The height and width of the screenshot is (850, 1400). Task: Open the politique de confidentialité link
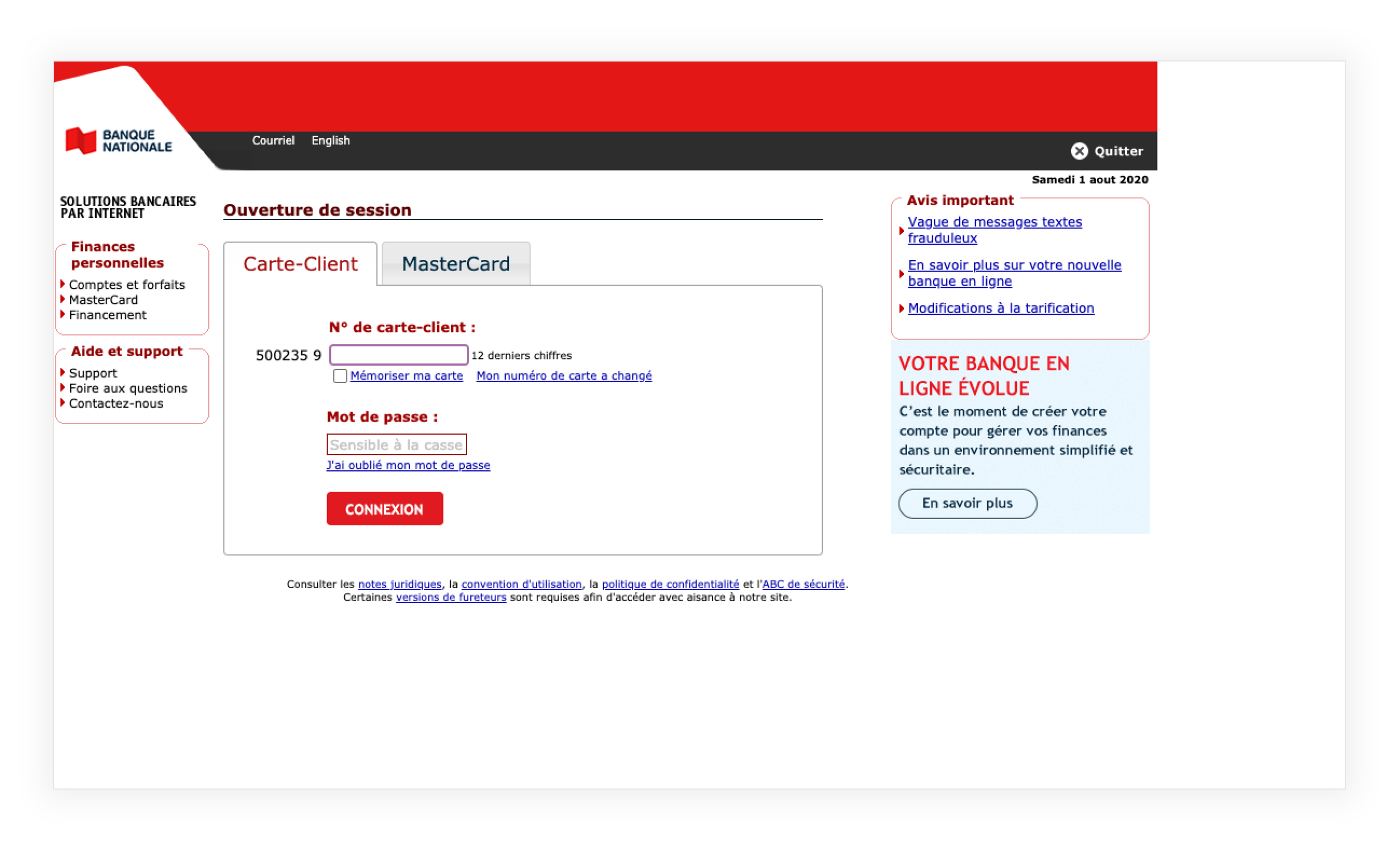[x=670, y=584]
